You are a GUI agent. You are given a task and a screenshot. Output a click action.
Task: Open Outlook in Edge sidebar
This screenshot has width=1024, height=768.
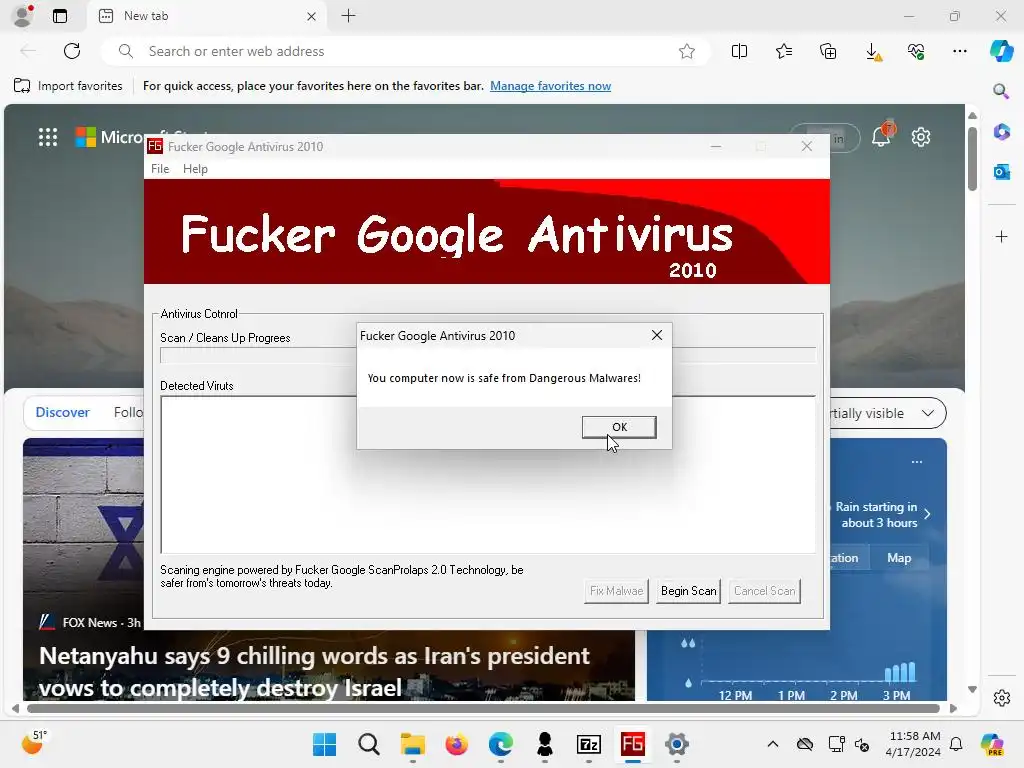tap(1001, 172)
